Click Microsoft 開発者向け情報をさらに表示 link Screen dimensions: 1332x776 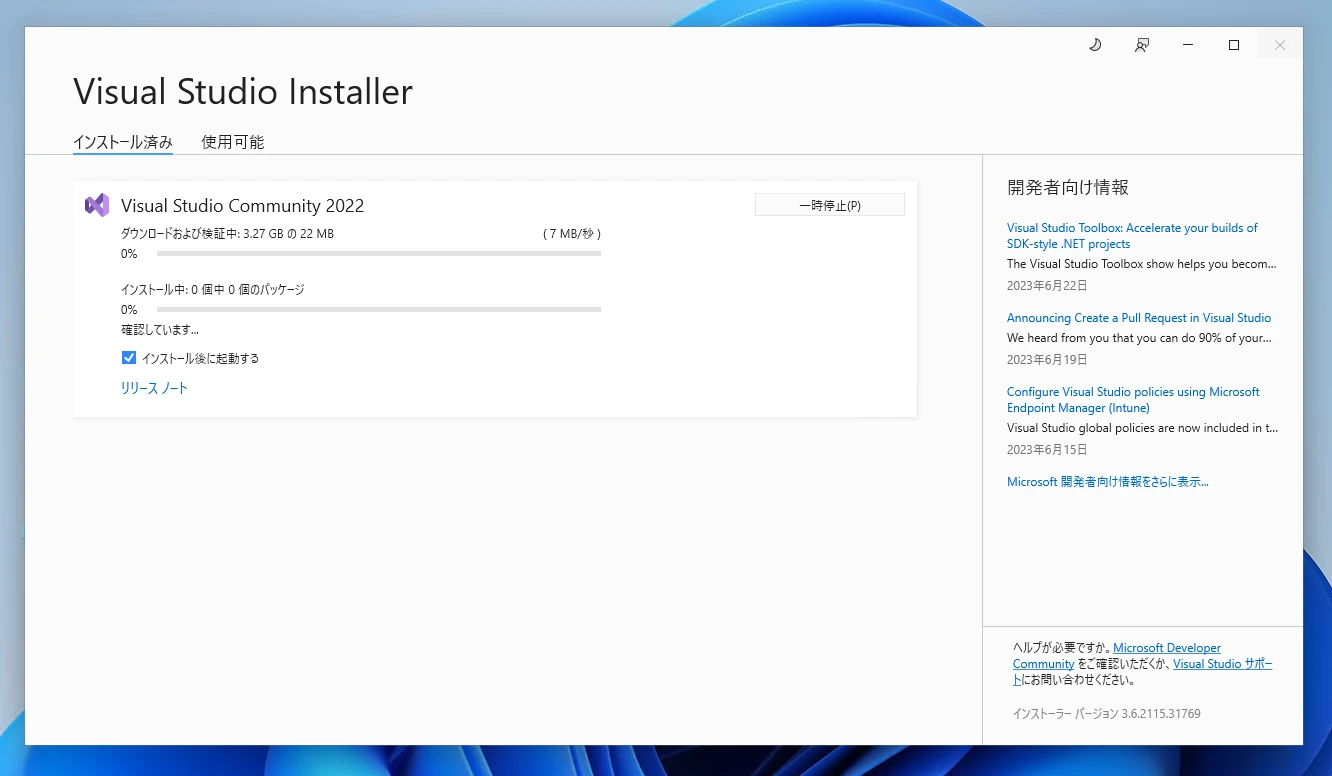coord(1108,482)
